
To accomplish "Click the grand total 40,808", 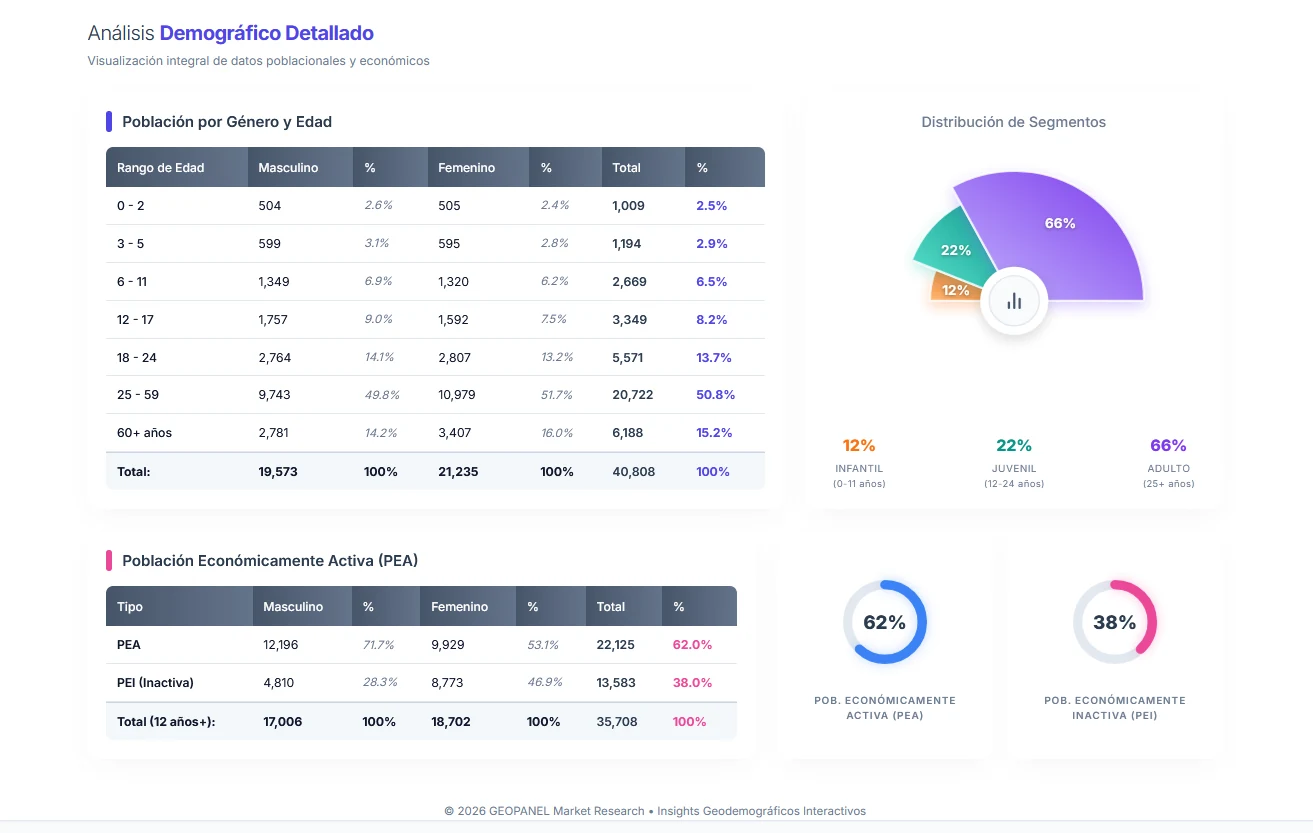I will coord(633,472).
